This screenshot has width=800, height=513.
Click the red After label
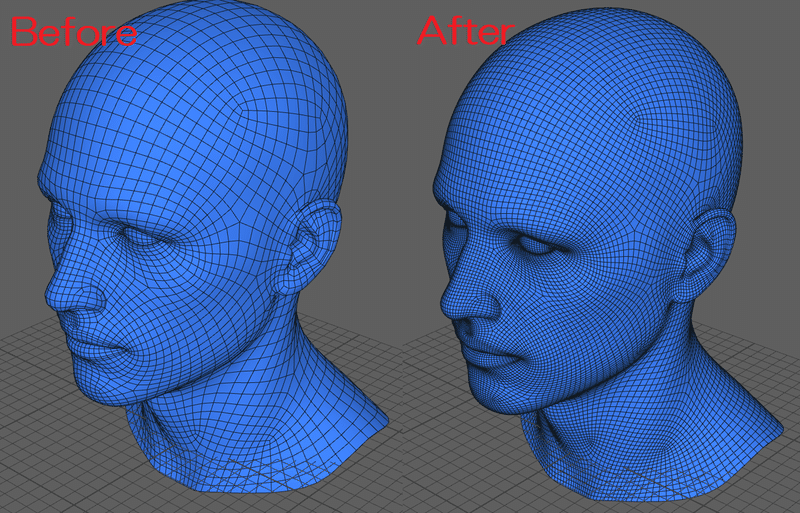point(465,31)
